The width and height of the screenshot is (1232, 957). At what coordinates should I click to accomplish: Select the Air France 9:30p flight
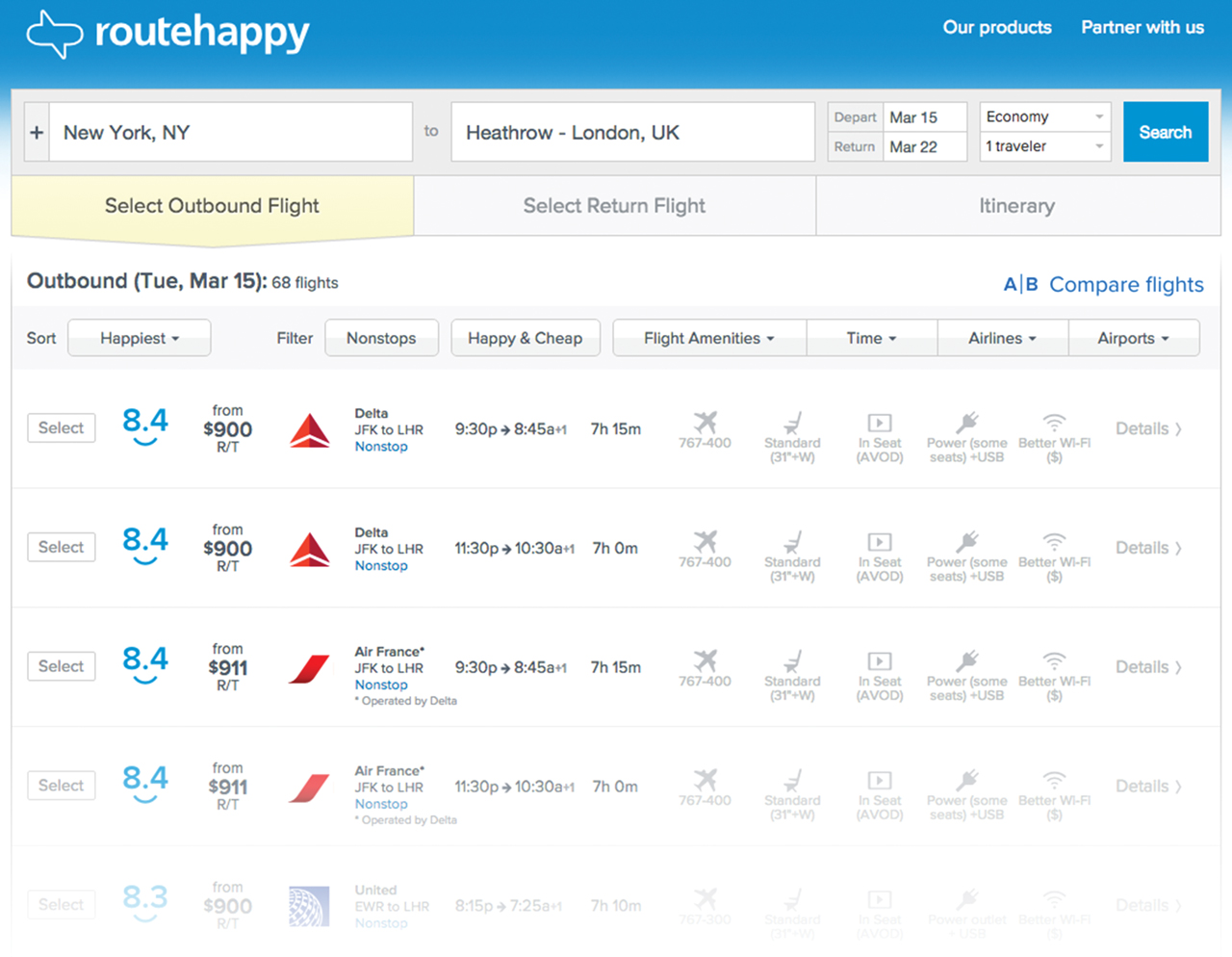[61, 666]
